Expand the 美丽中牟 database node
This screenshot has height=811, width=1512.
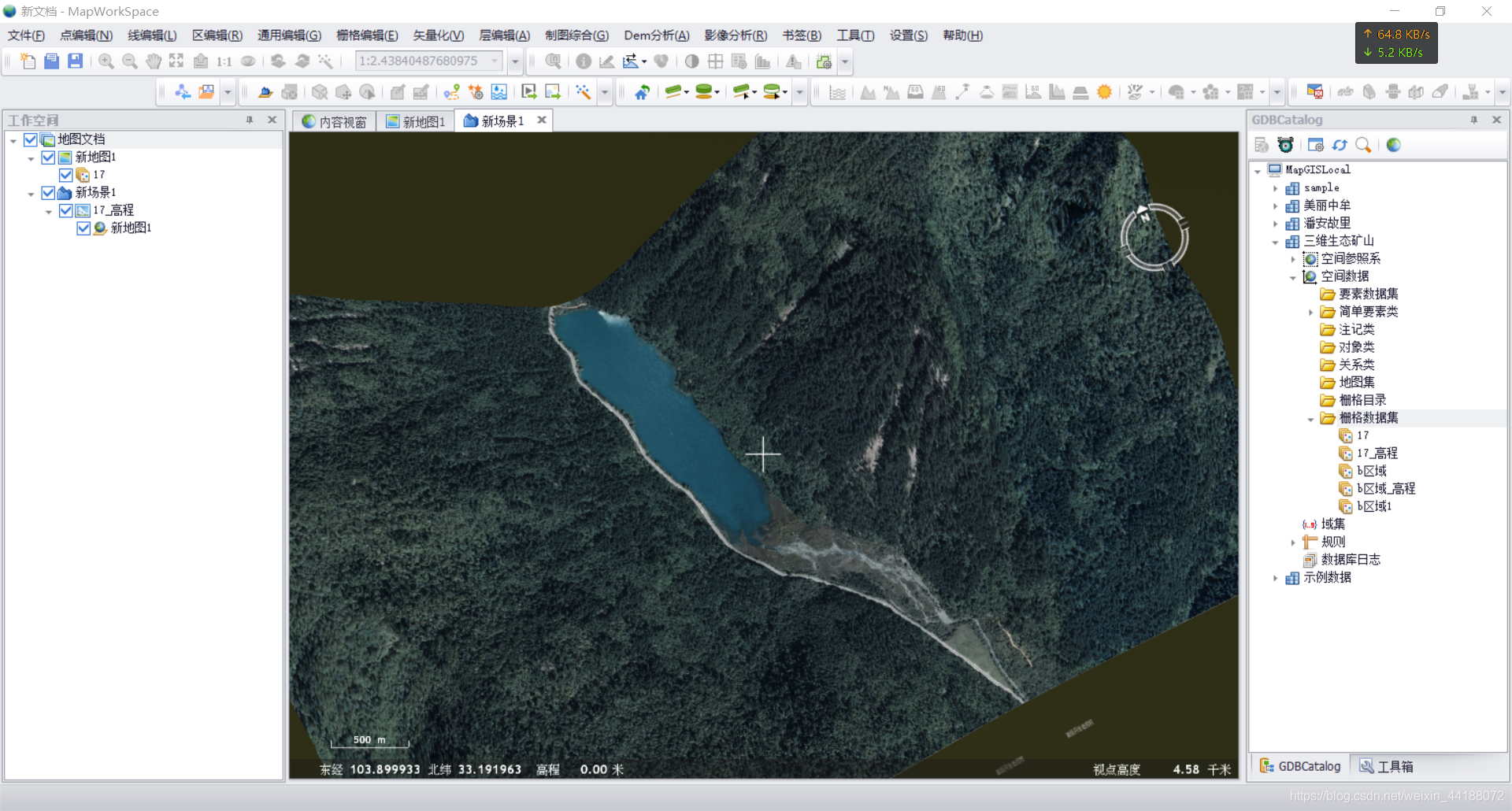point(1275,206)
